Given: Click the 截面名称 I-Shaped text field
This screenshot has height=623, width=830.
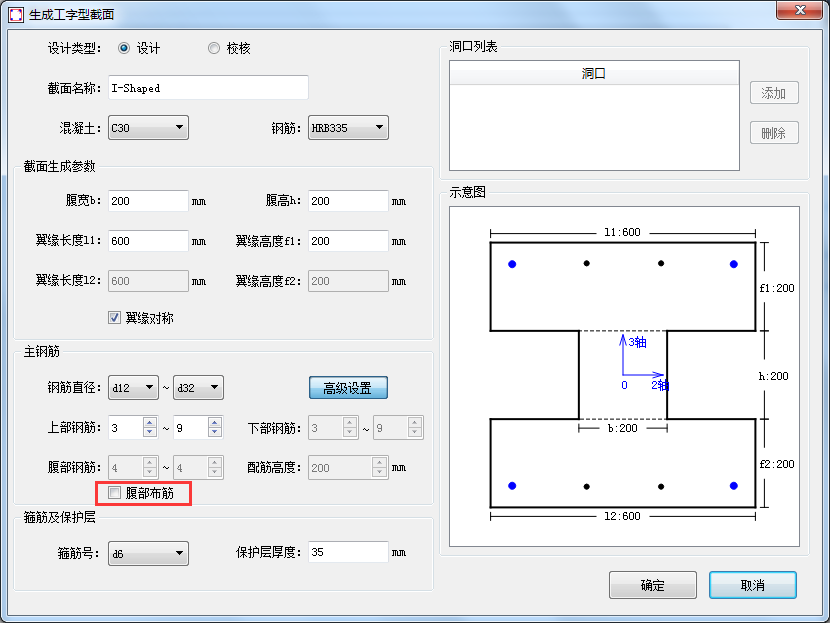Looking at the screenshot, I should pos(208,88).
